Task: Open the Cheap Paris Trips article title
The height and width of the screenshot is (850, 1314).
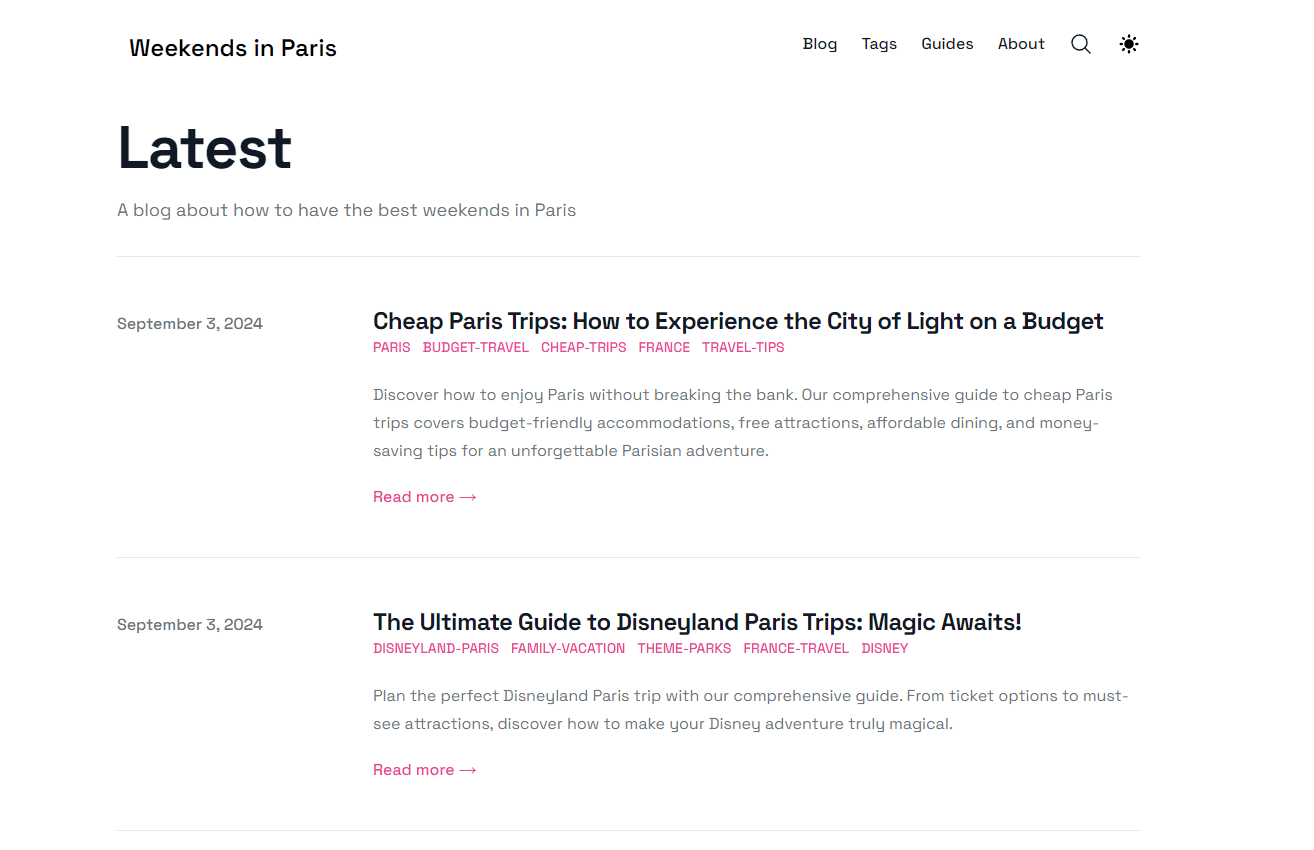Action: click(x=737, y=321)
